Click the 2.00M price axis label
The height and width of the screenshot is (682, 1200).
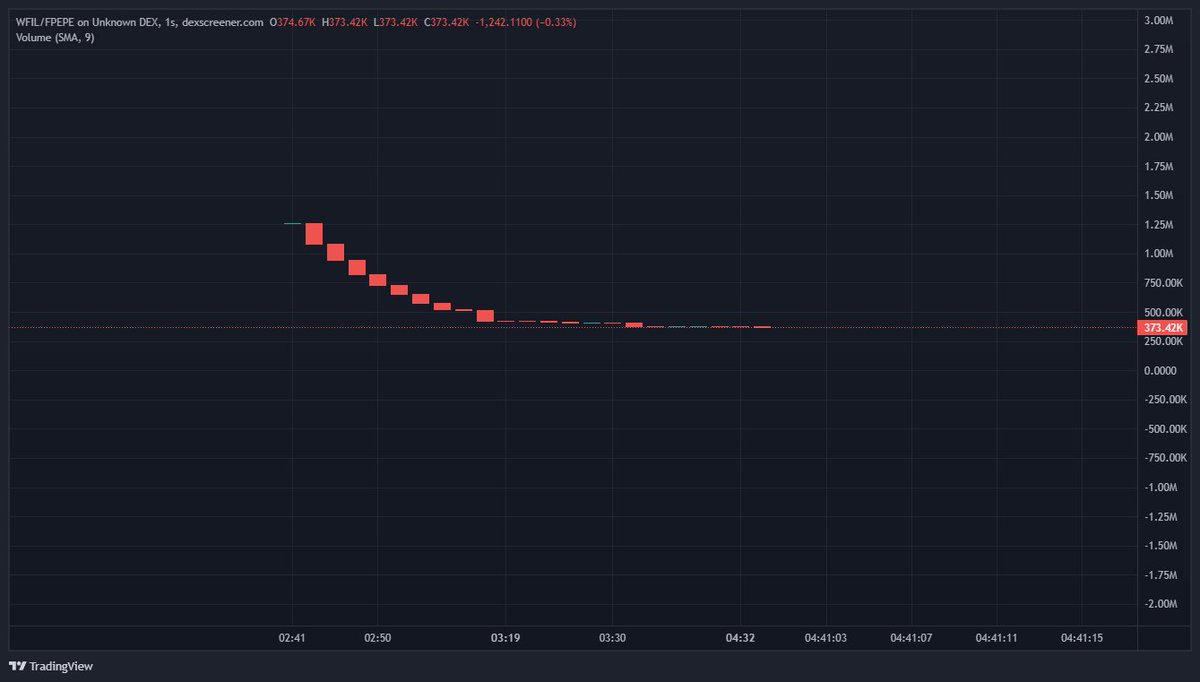pyautogui.click(x=1158, y=137)
